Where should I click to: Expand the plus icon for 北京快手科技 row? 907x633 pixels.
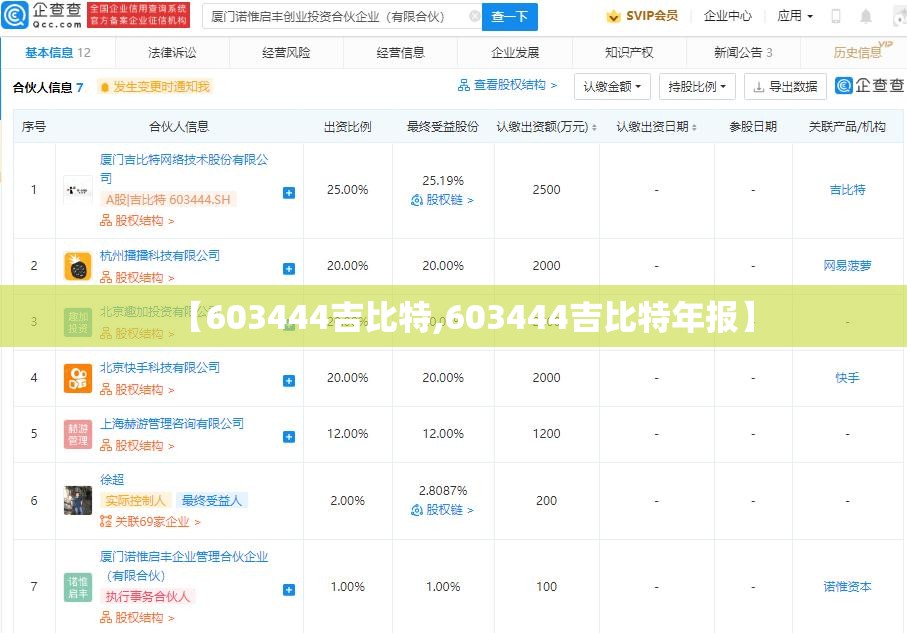coord(289,381)
